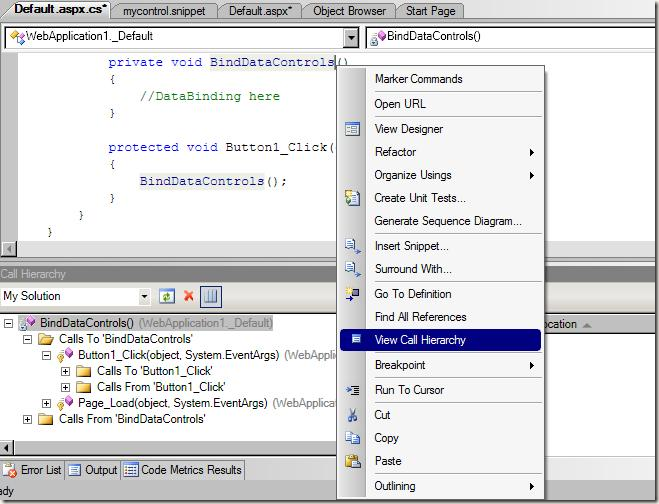This screenshot has width=659, height=504.
Task: Expand the Page_Load tree node
Action: pyautogui.click(x=47, y=403)
